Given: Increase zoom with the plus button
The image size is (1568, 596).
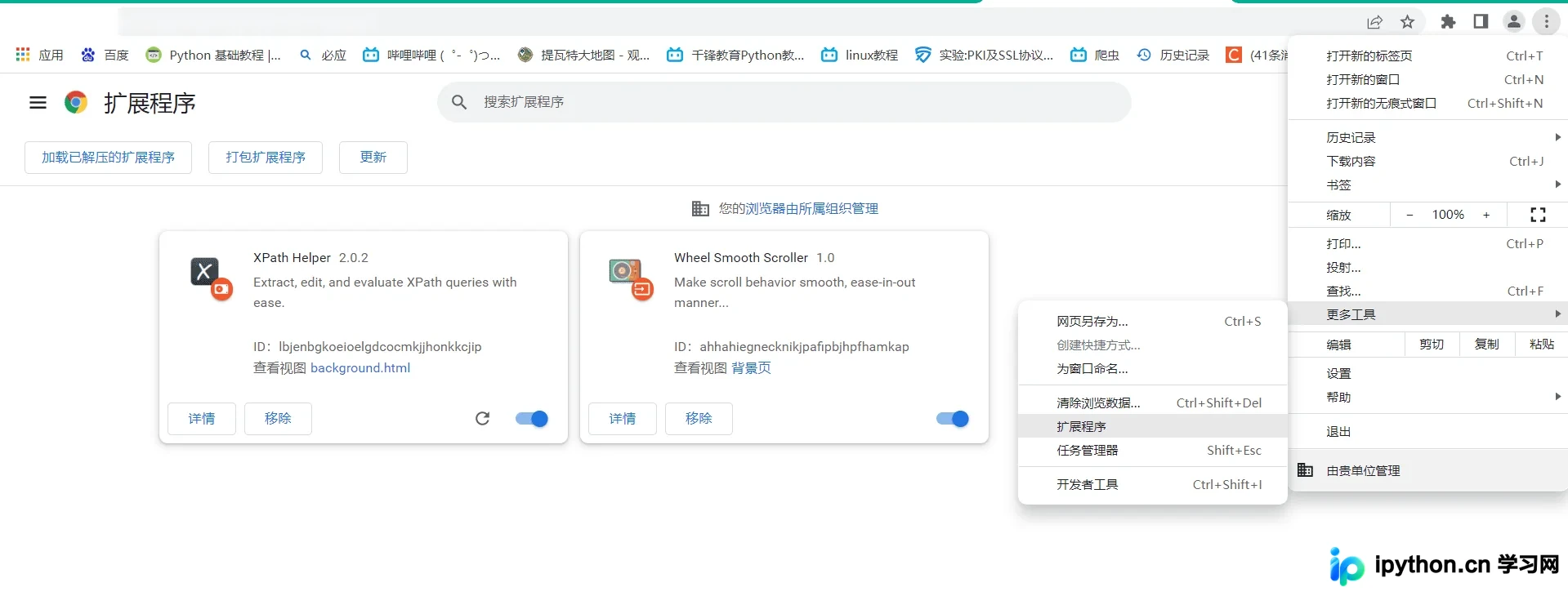Looking at the screenshot, I should click(1486, 215).
